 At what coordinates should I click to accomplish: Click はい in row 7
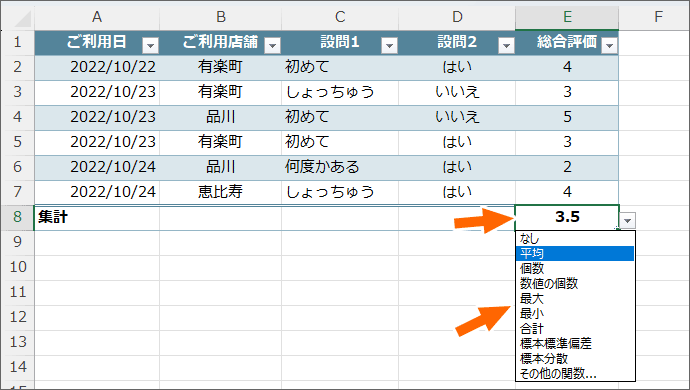457,192
